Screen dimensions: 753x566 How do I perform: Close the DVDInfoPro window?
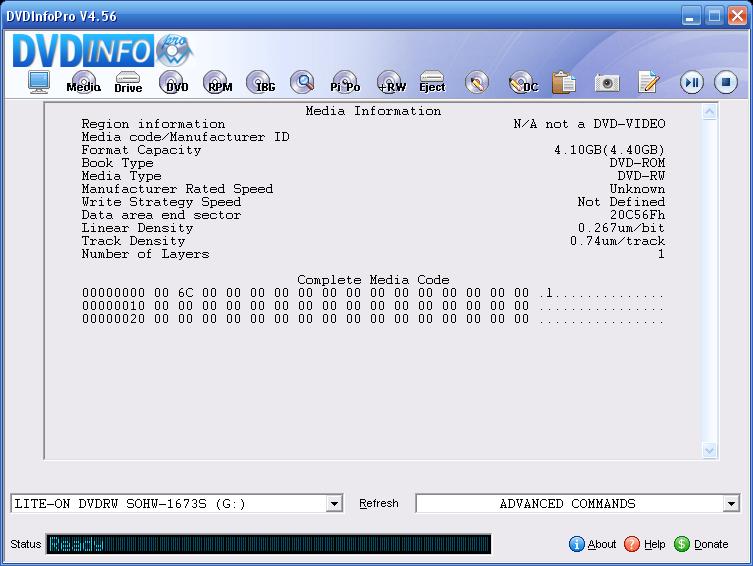(737, 16)
